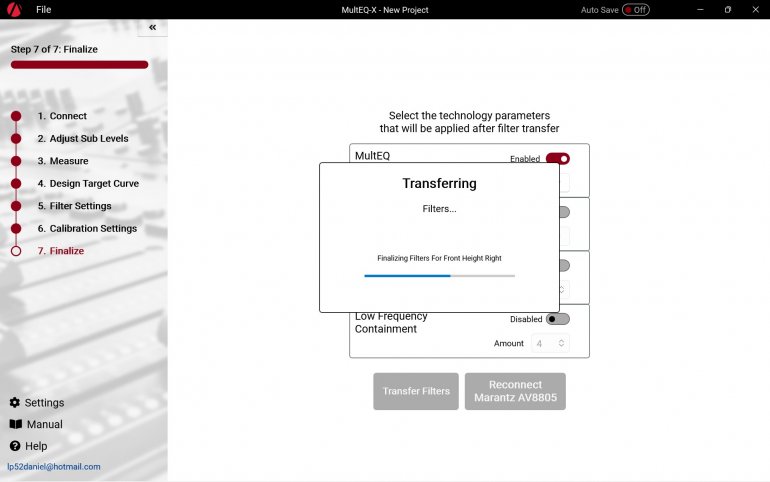Minimize the MultEQ-X window
Viewport: 770px width, 482px height.
click(700, 9)
